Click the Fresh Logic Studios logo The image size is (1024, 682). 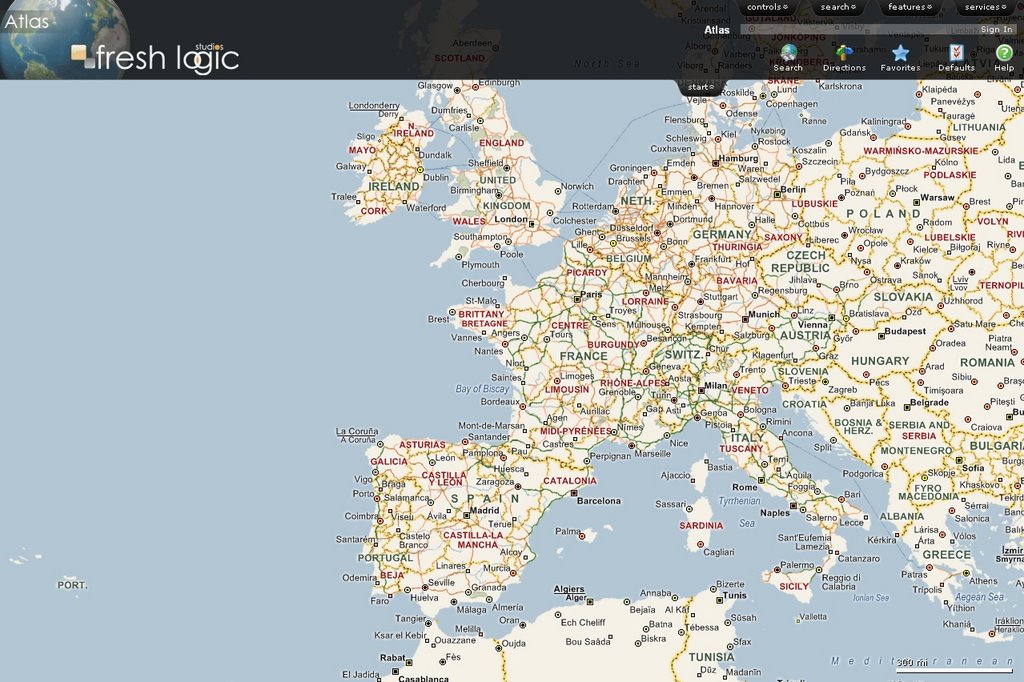(x=155, y=57)
